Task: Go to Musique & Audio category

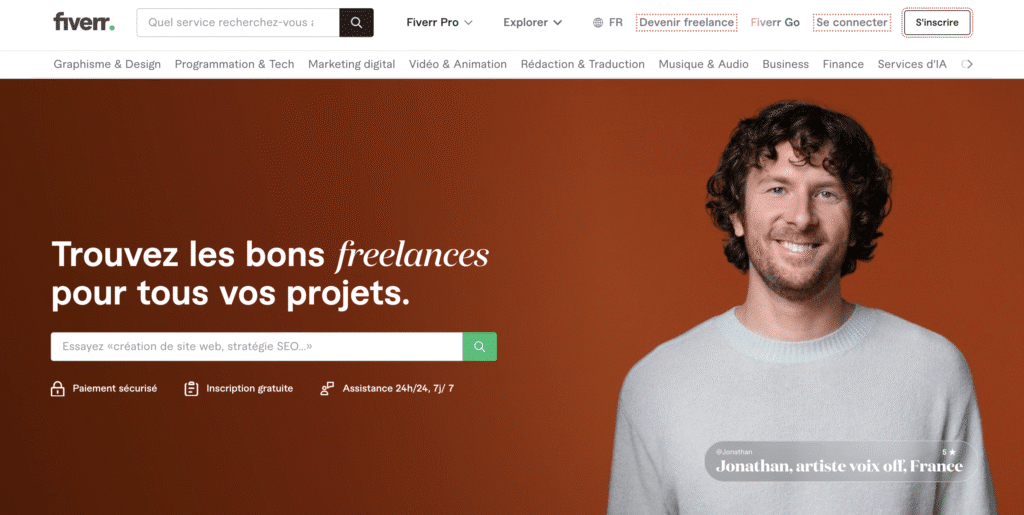Action: coord(703,64)
